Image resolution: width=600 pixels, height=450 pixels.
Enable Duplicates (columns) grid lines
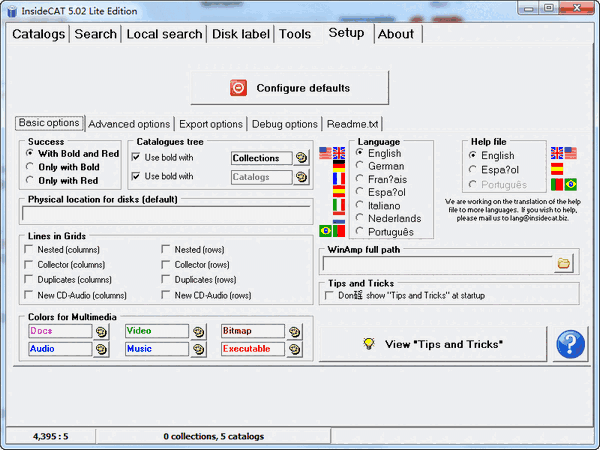coord(28,279)
